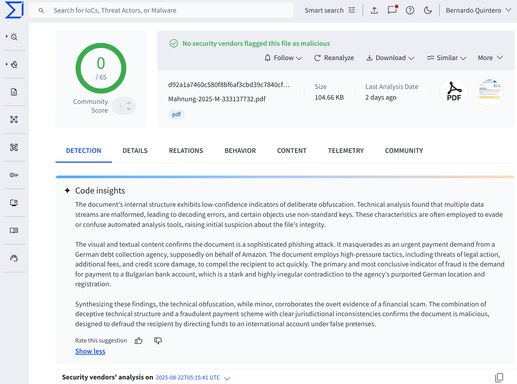517x384 pixels.
Task: Open the notifications chat icon
Action: click(x=392, y=10)
